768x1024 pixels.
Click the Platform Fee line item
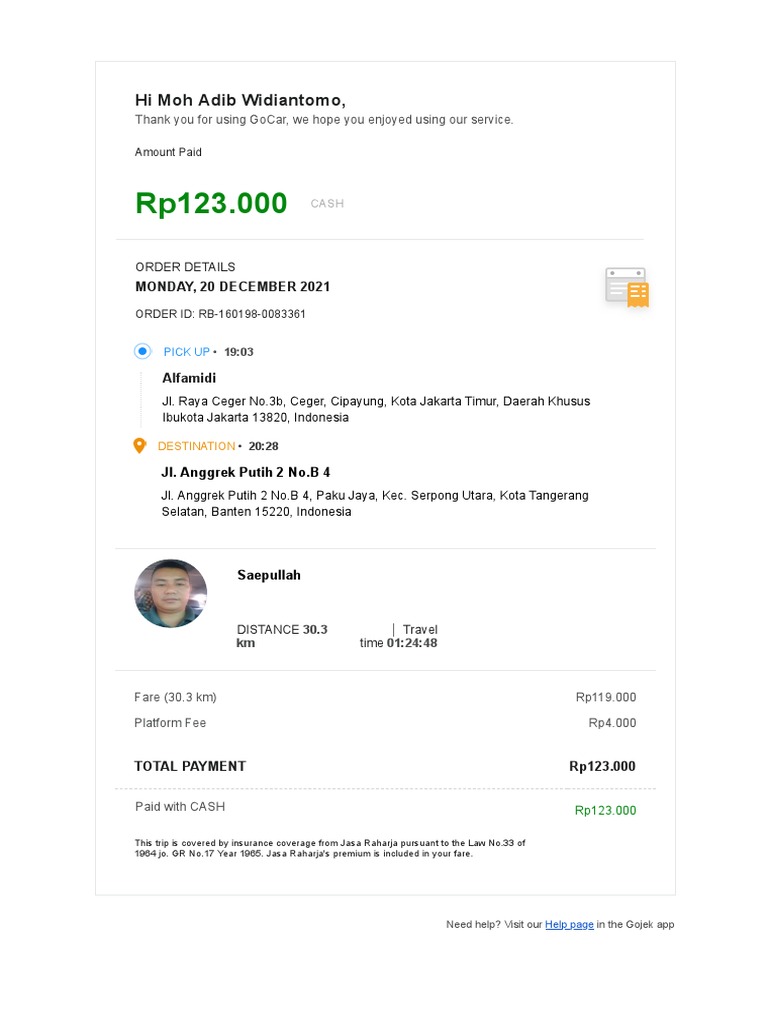pos(170,723)
